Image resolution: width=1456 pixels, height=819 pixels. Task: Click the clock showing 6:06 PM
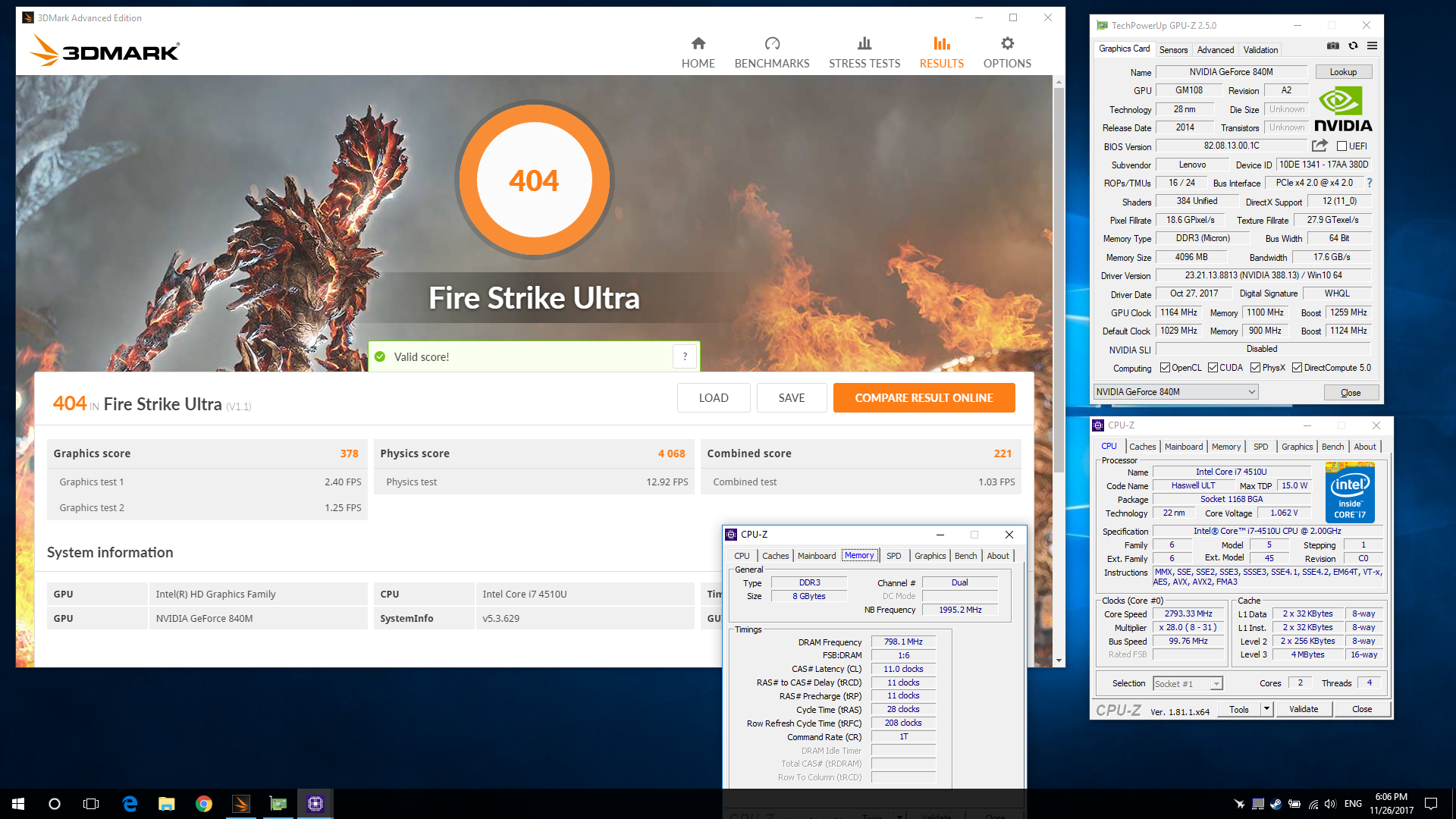(1391, 797)
